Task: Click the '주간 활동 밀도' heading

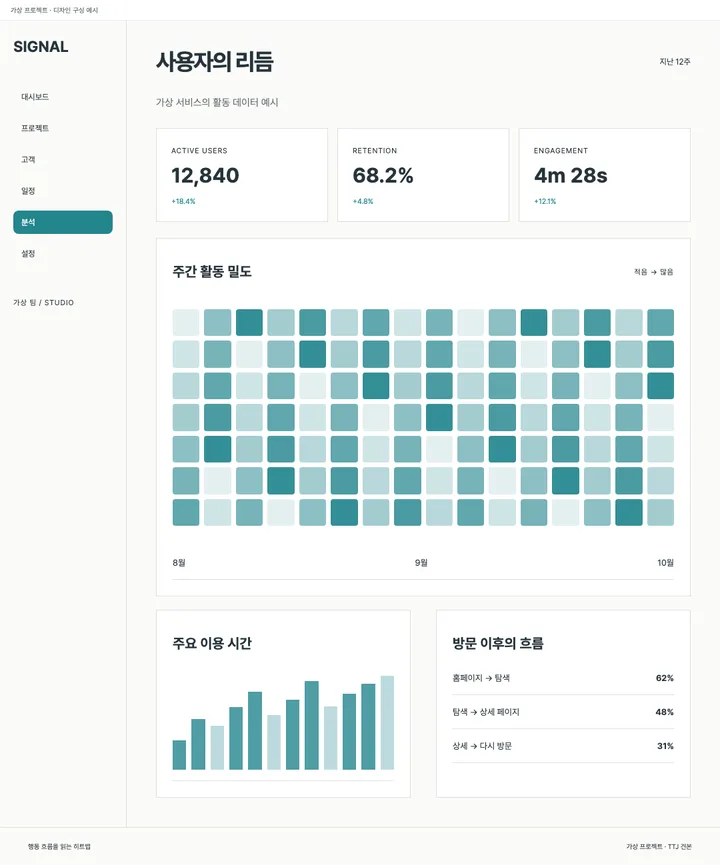Action: (x=212, y=272)
